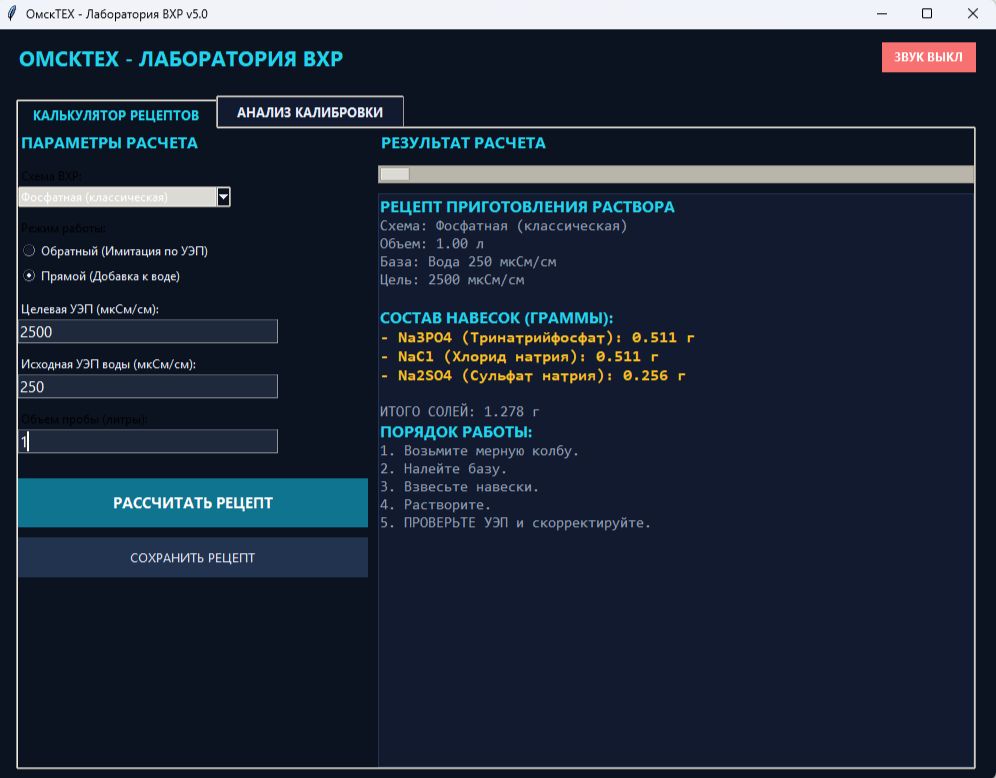Click the ИТОГО СОЛЕЙ: 1.278 г line
The image size is (996, 778).
point(460,412)
